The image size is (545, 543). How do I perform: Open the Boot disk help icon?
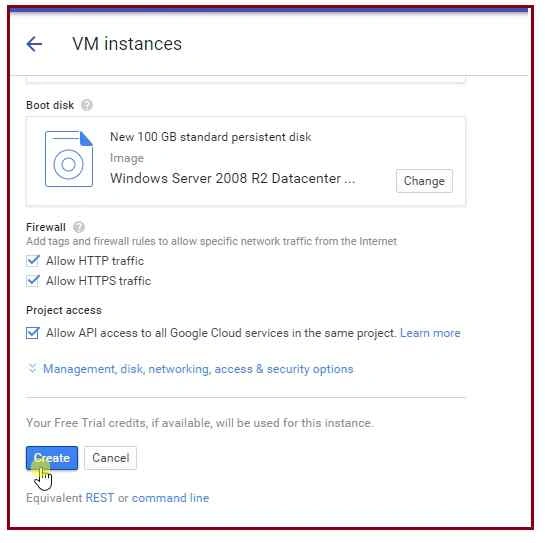click(87, 105)
